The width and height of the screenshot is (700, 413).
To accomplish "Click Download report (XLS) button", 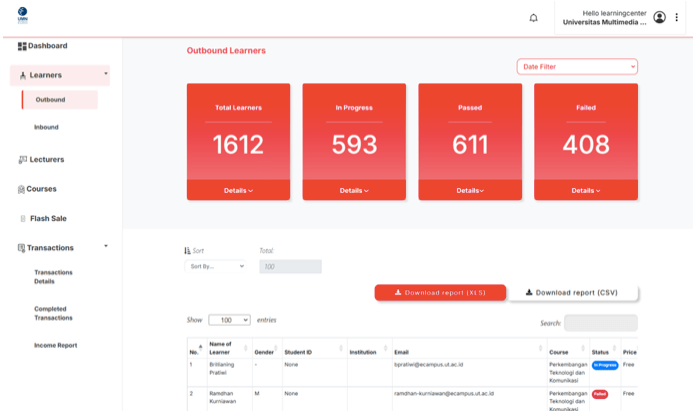I will click(x=440, y=293).
